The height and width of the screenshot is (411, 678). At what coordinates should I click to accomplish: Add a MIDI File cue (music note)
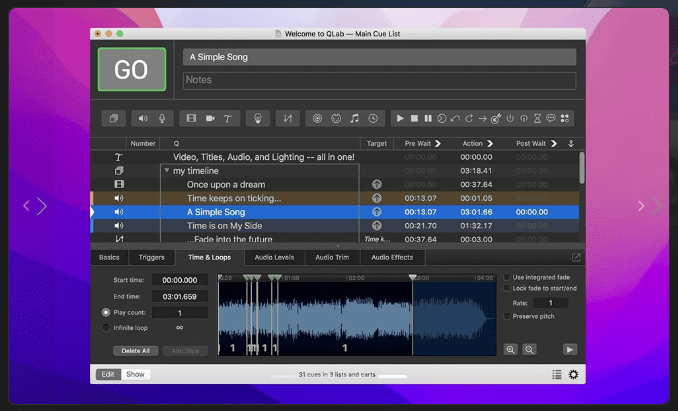click(355, 118)
